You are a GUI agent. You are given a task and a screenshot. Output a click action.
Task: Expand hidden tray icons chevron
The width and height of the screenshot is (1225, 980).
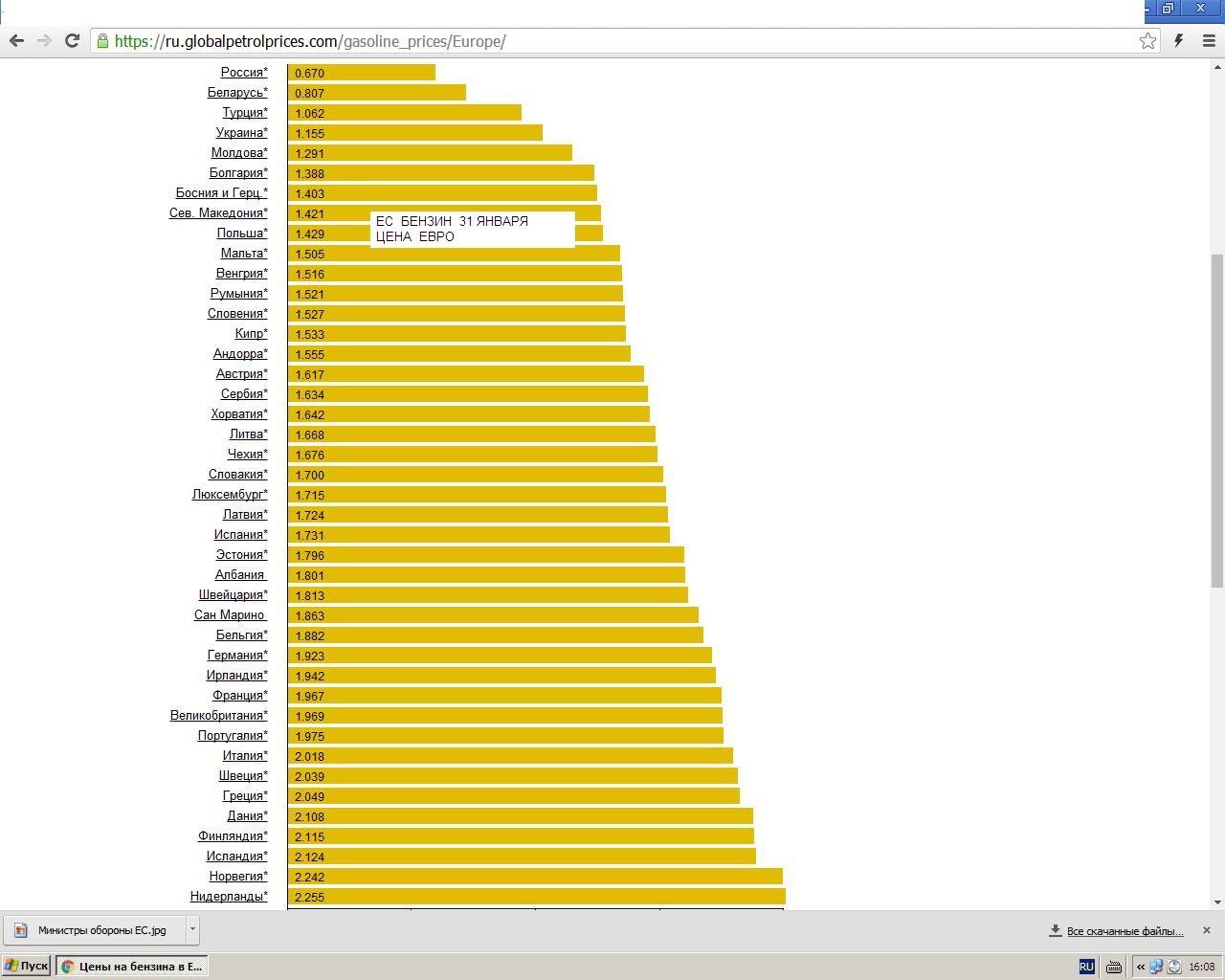1141,967
